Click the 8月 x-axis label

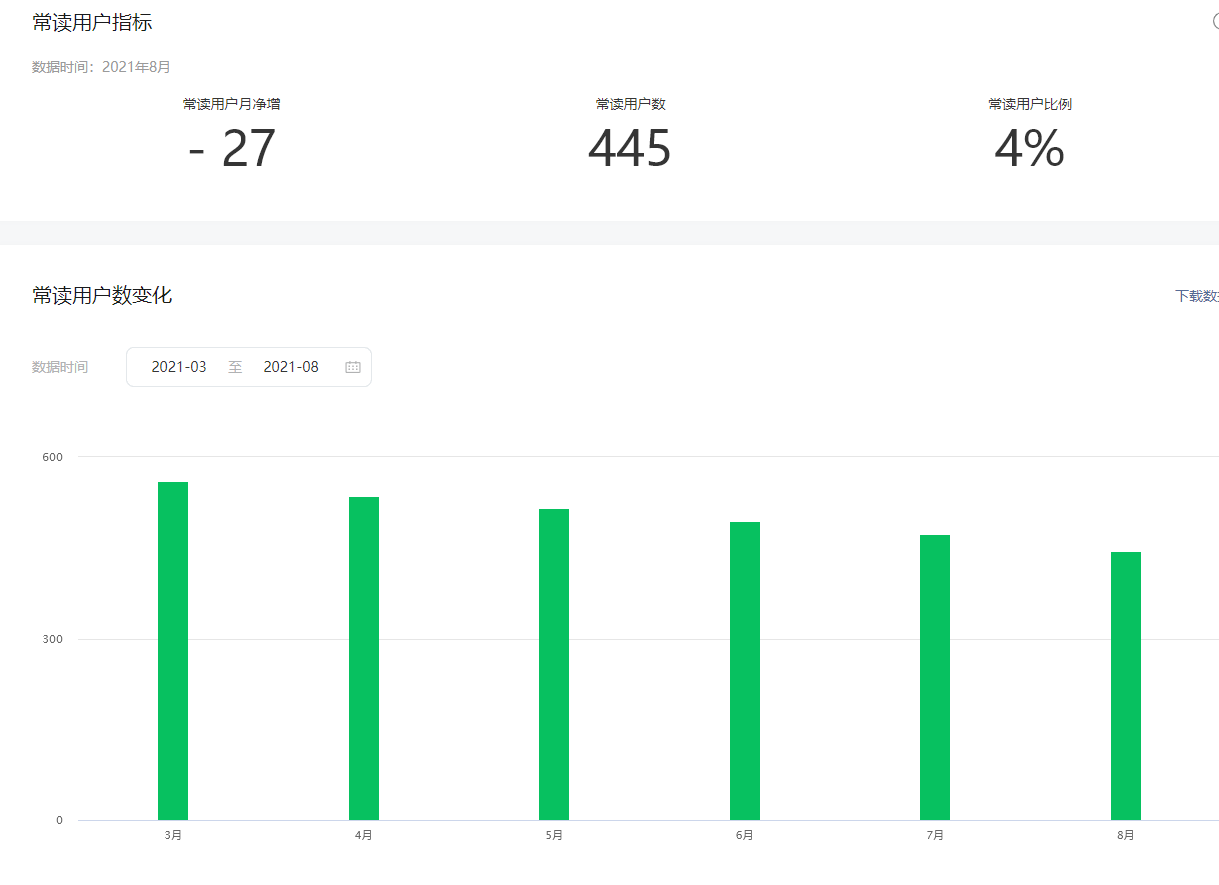tap(1126, 835)
